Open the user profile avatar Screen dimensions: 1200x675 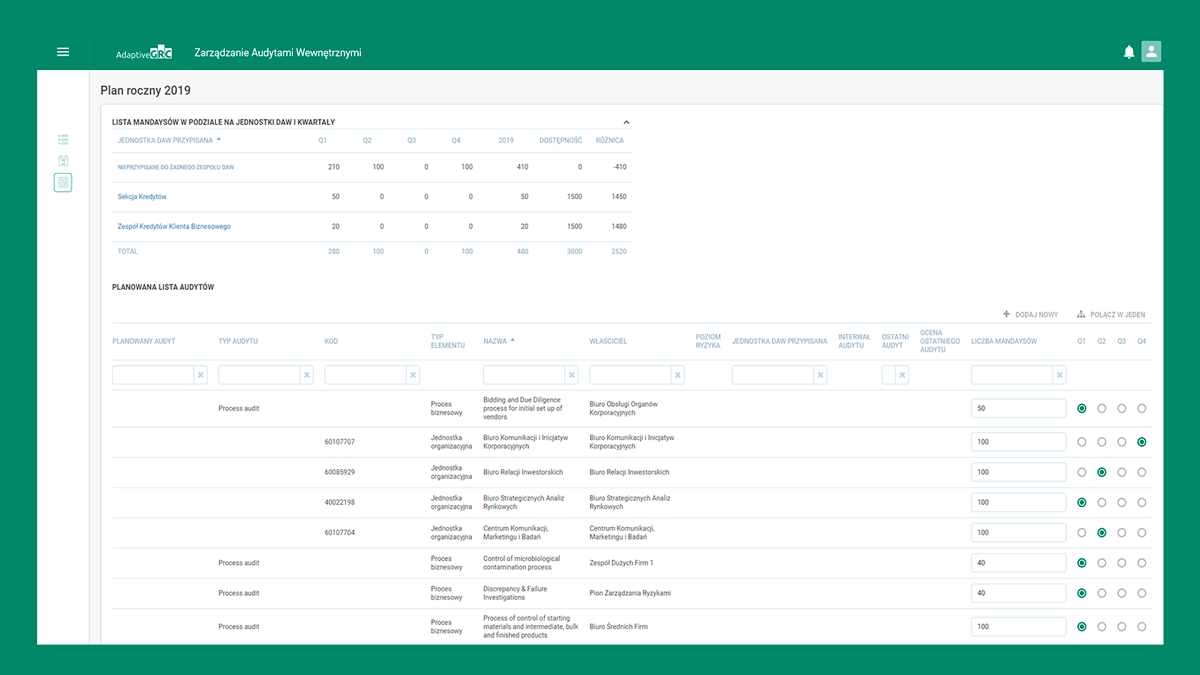click(1151, 52)
